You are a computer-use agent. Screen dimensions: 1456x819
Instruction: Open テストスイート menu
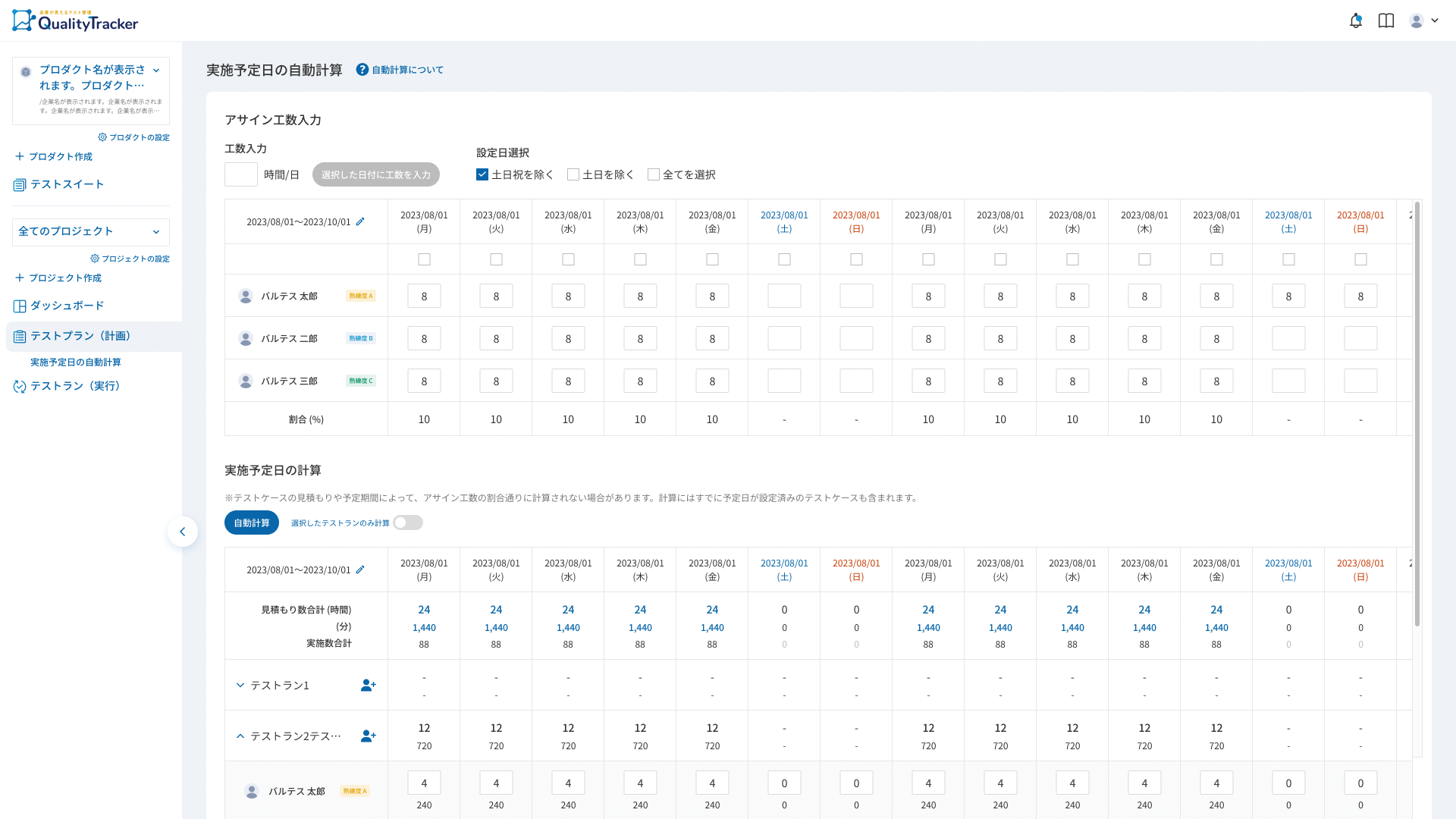(67, 184)
